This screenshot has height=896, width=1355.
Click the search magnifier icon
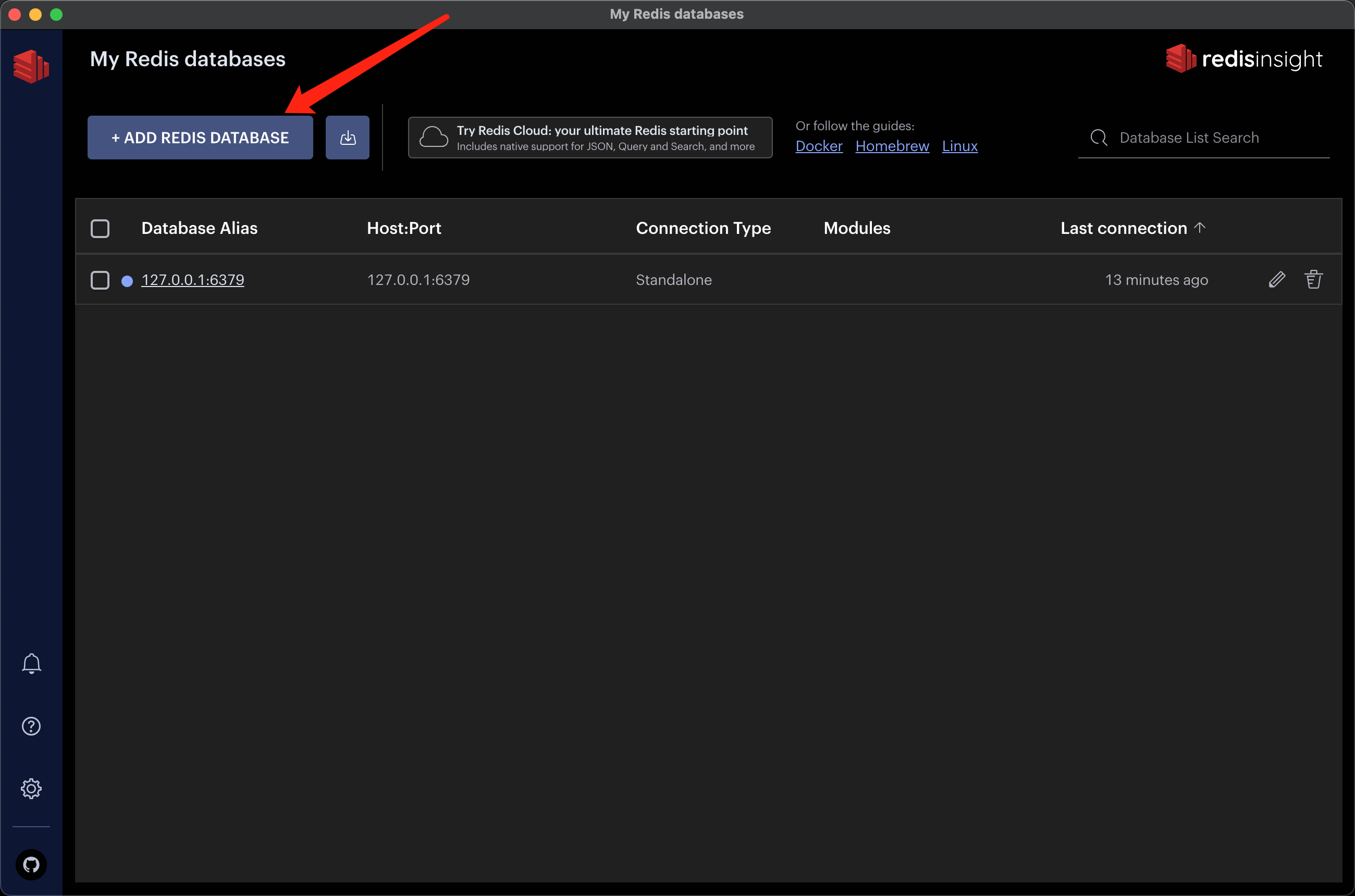coord(1099,138)
